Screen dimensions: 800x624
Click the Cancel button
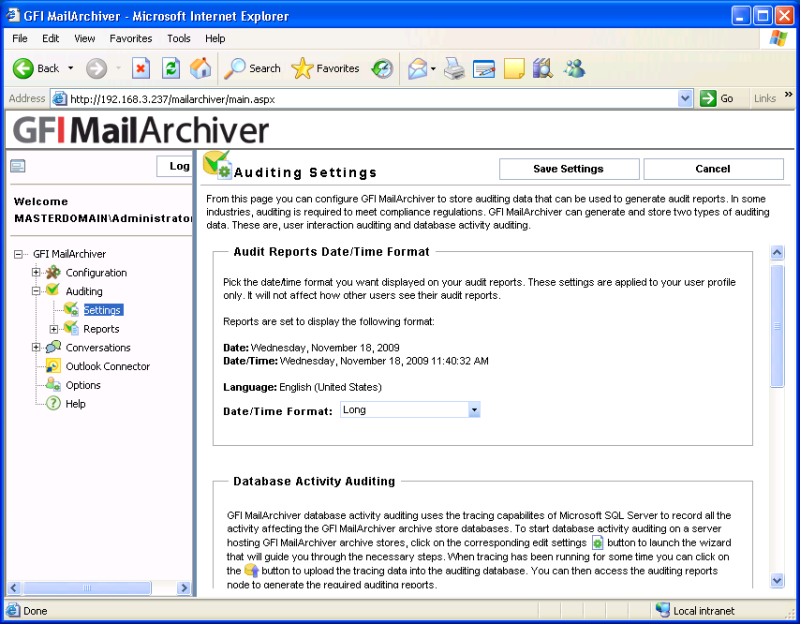(x=713, y=169)
